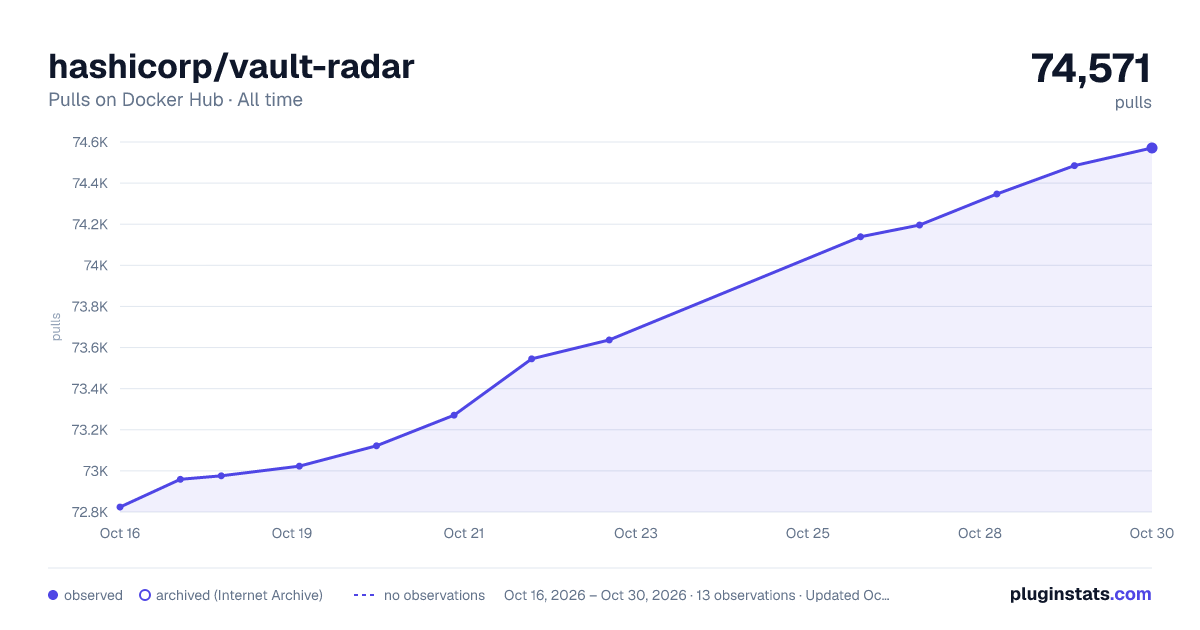
Task: Click the data point at Oct 21 near 73.27K
Action: coord(454,415)
